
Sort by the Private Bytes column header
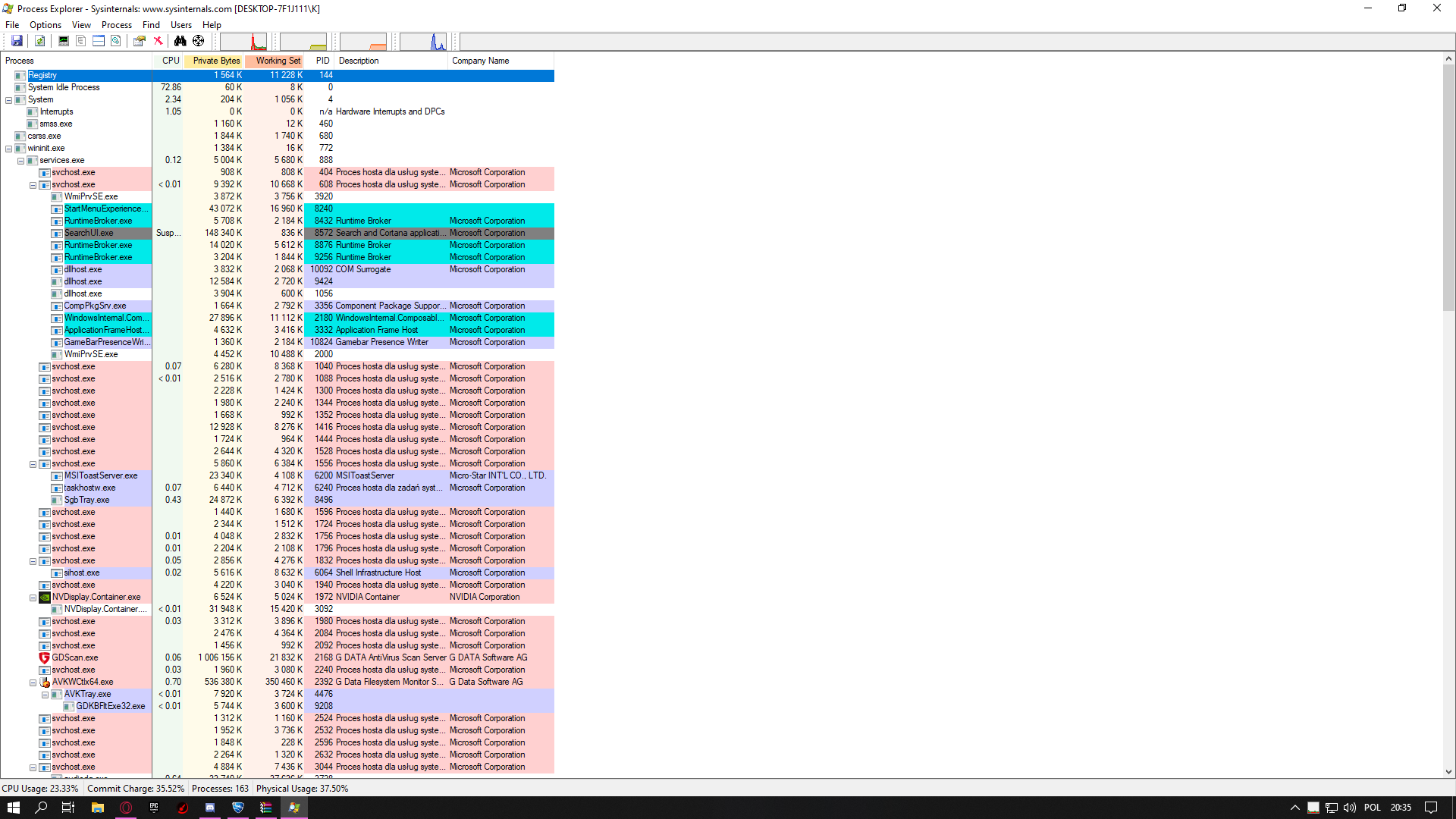pyautogui.click(x=214, y=61)
